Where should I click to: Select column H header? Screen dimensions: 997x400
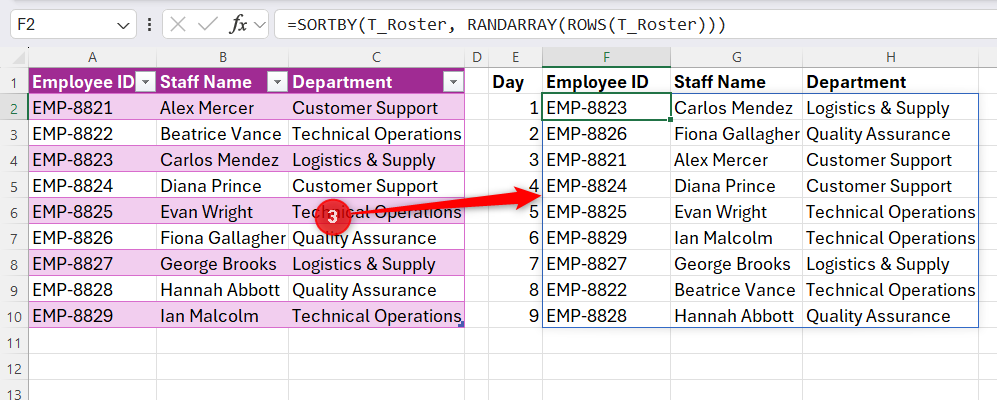pos(891,57)
